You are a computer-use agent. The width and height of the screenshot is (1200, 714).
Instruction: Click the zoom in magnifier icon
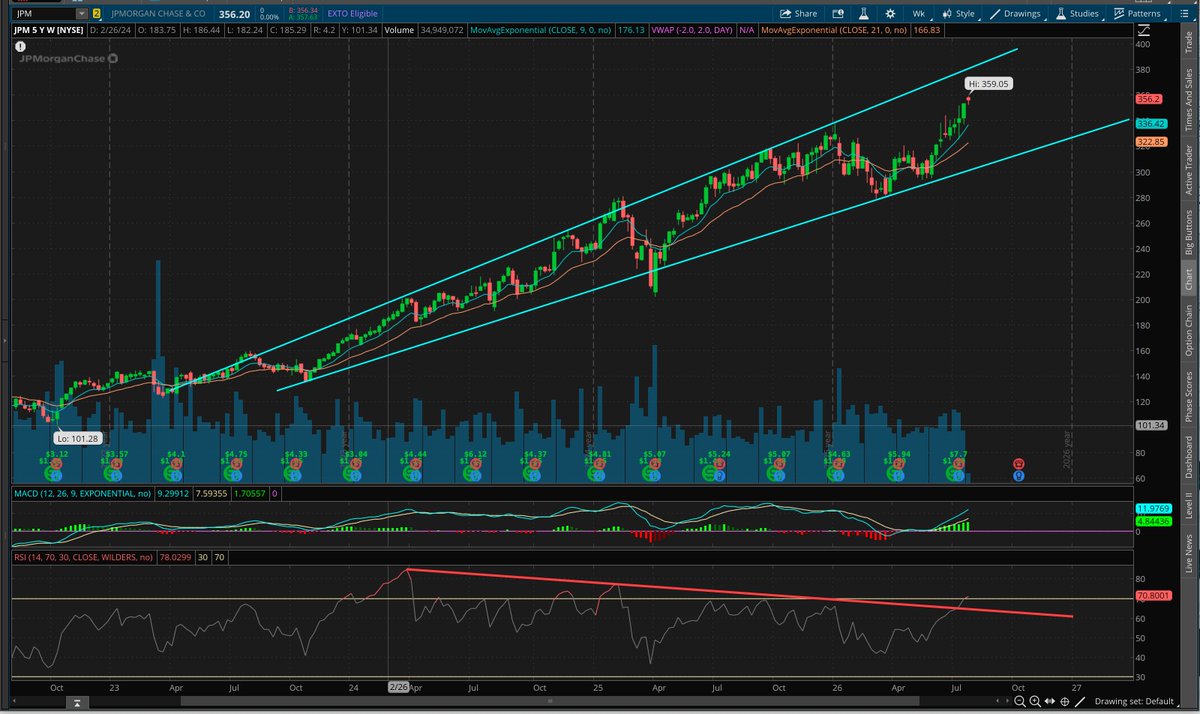(x=1035, y=702)
